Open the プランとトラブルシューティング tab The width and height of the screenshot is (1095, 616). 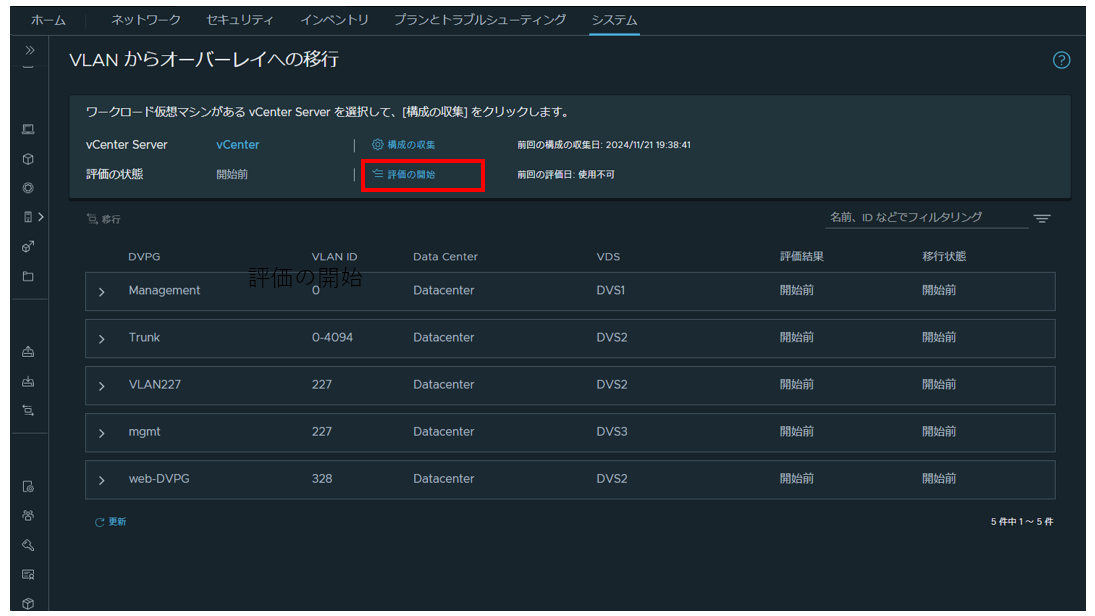[x=480, y=20]
